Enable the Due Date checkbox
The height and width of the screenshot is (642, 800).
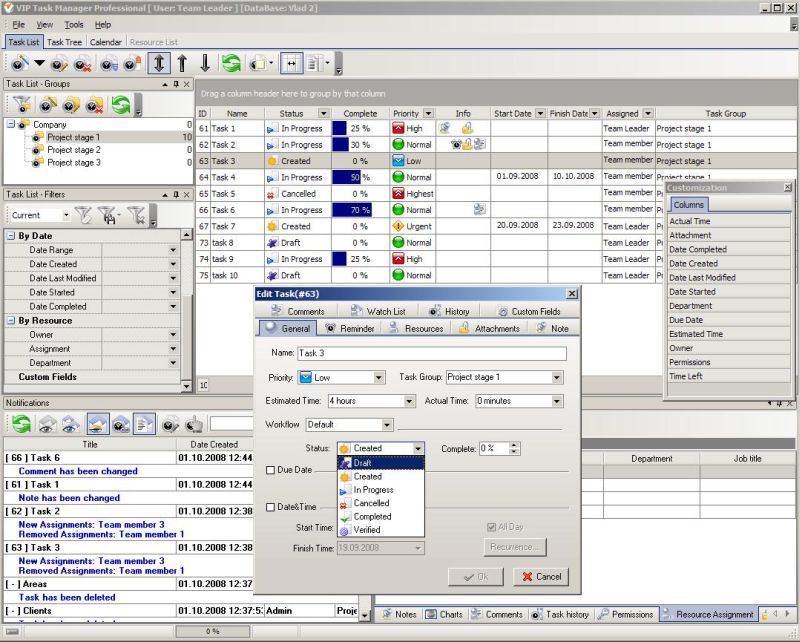pyautogui.click(x=271, y=470)
